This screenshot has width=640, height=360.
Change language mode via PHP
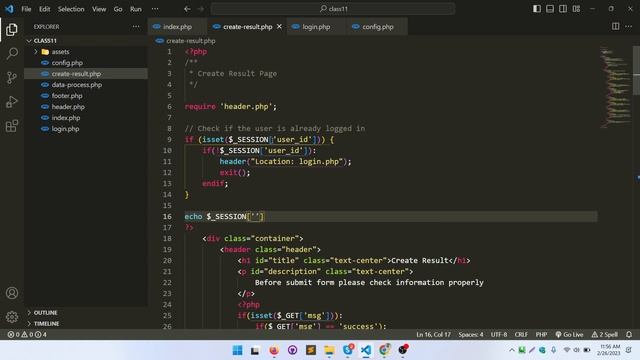pyautogui.click(x=541, y=334)
